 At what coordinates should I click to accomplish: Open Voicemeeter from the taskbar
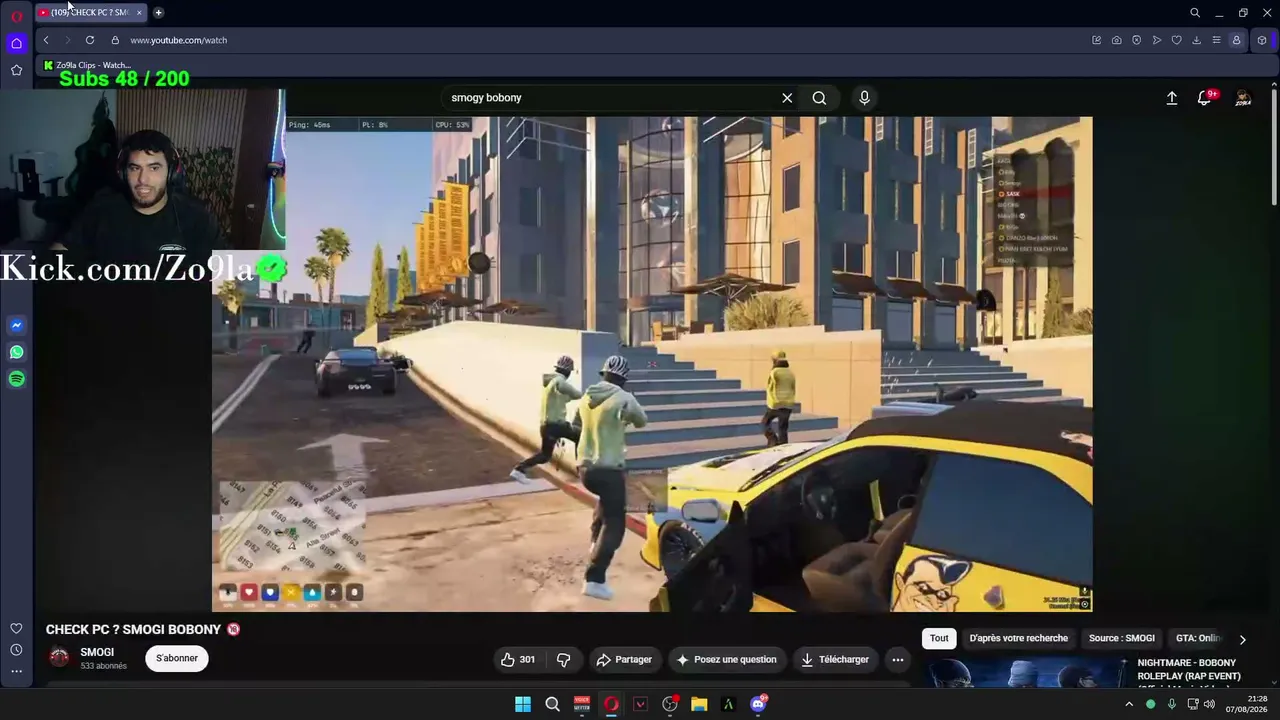click(x=582, y=704)
